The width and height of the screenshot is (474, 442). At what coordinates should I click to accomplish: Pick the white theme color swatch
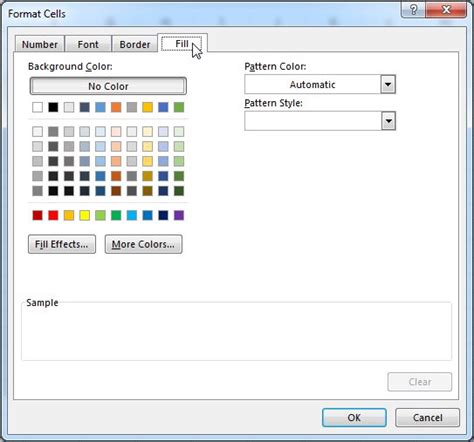click(x=37, y=107)
